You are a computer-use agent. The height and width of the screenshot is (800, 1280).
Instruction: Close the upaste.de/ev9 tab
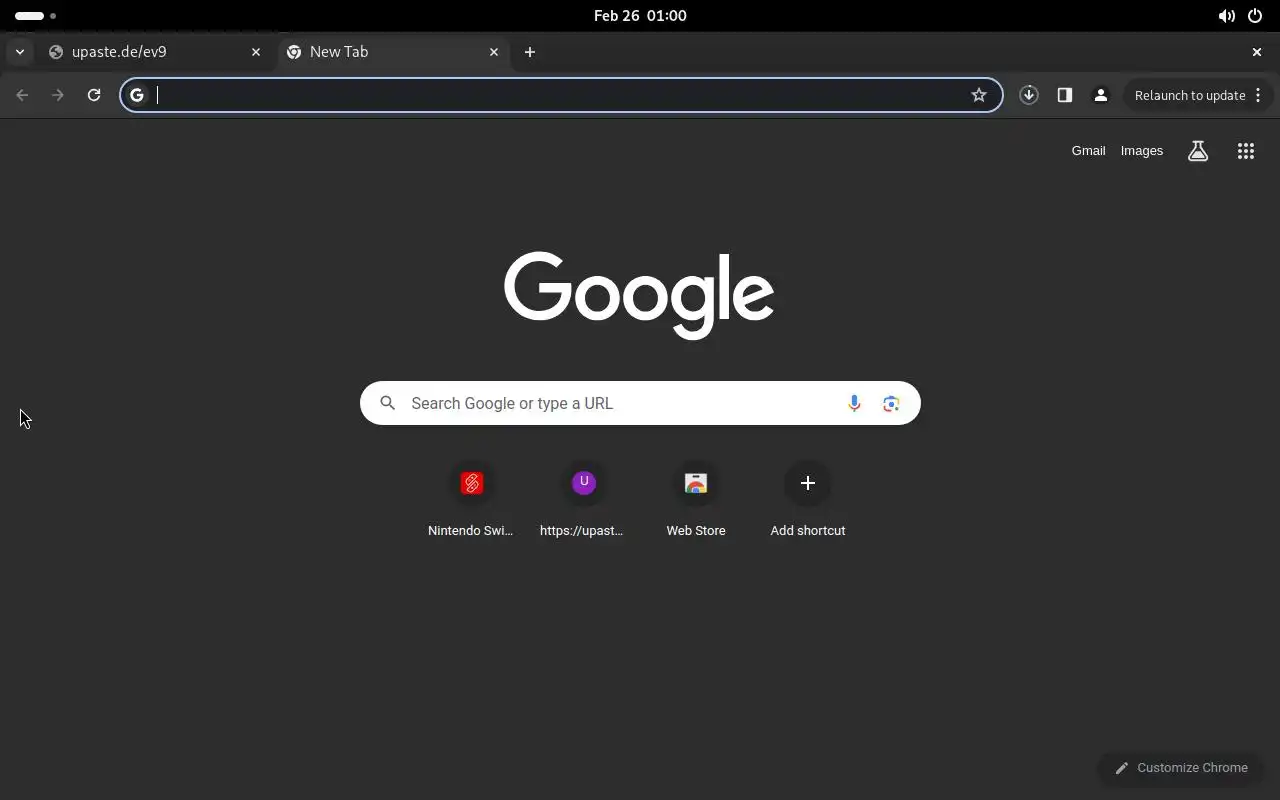pyautogui.click(x=256, y=52)
